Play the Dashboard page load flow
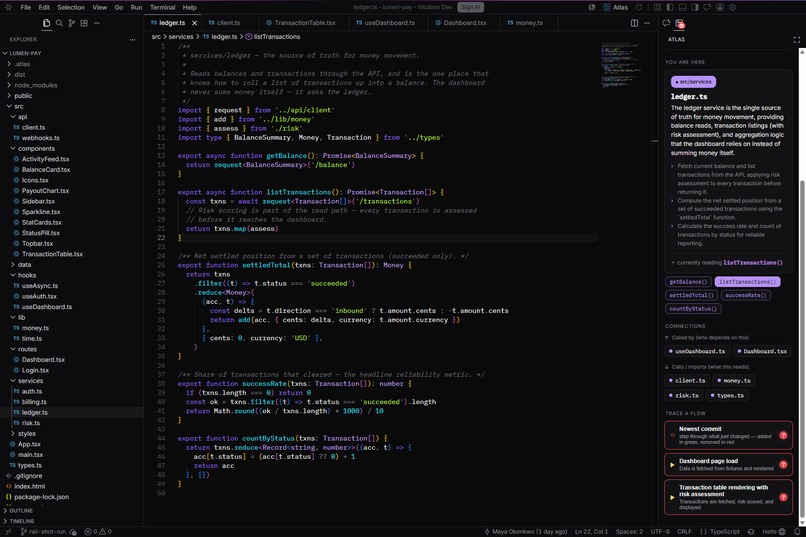 (x=728, y=465)
